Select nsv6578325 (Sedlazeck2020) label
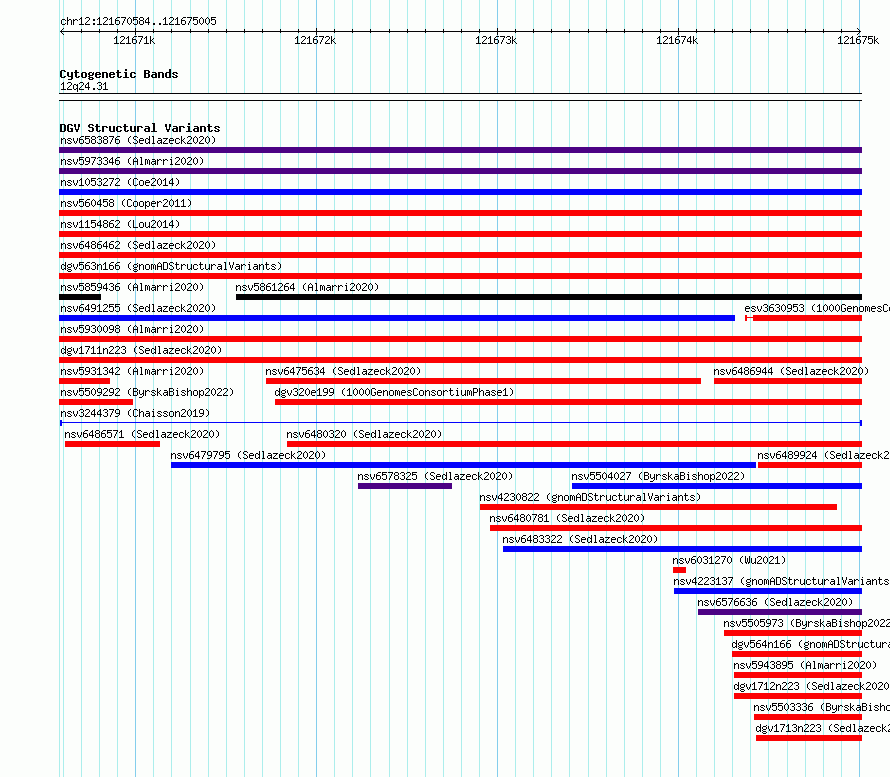Image resolution: width=890 pixels, height=777 pixels. click(x=435, y=476)
